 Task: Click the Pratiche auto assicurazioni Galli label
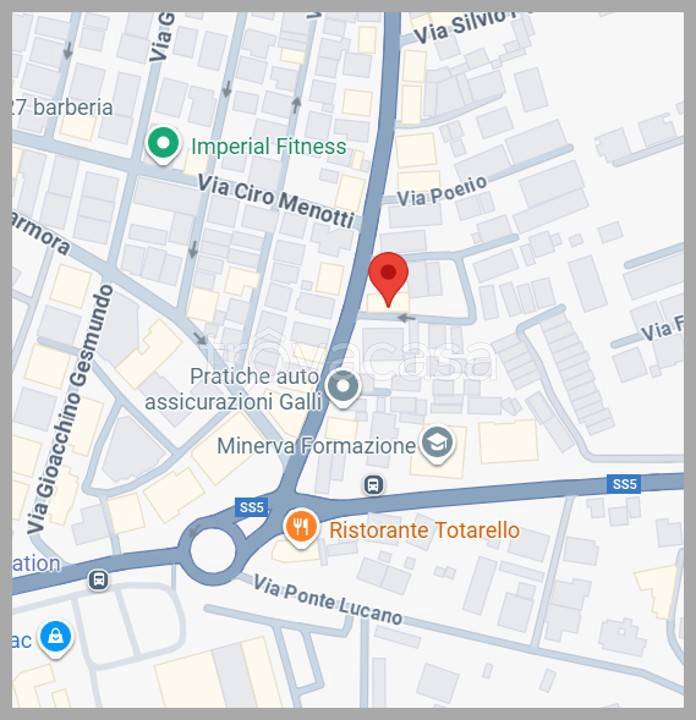point(233,389)
